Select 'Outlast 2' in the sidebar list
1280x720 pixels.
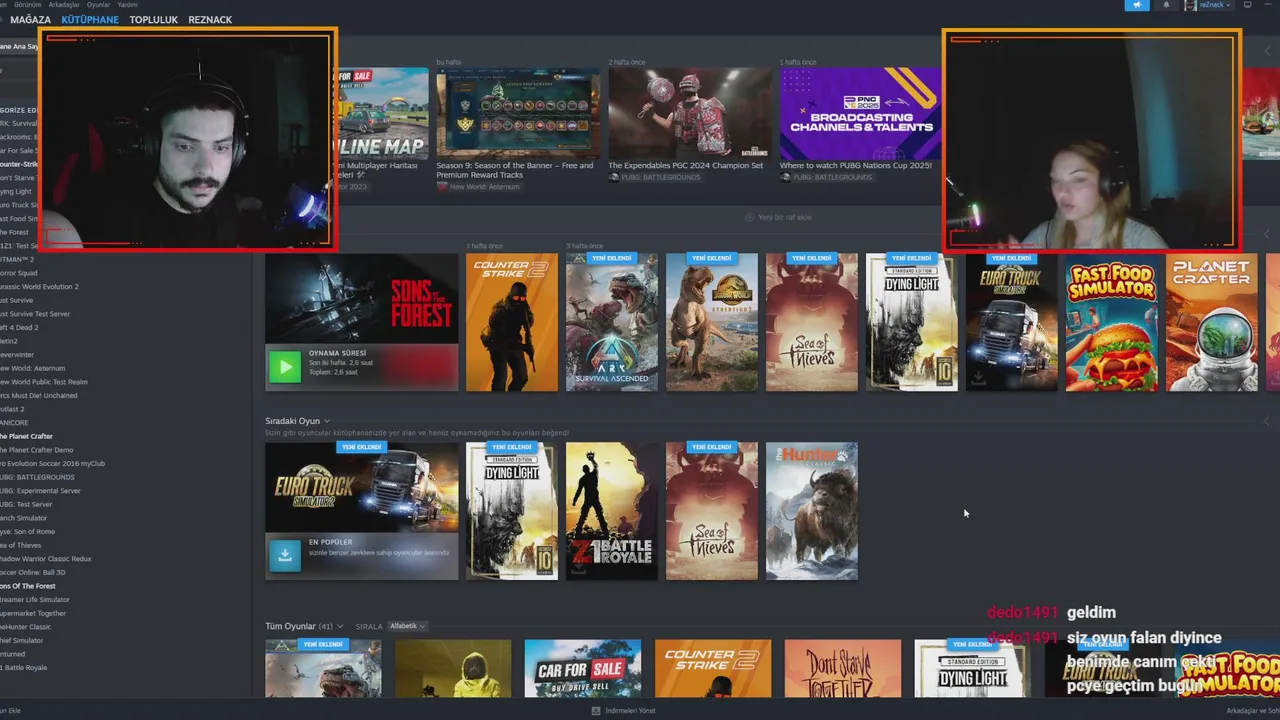point(13,409)
